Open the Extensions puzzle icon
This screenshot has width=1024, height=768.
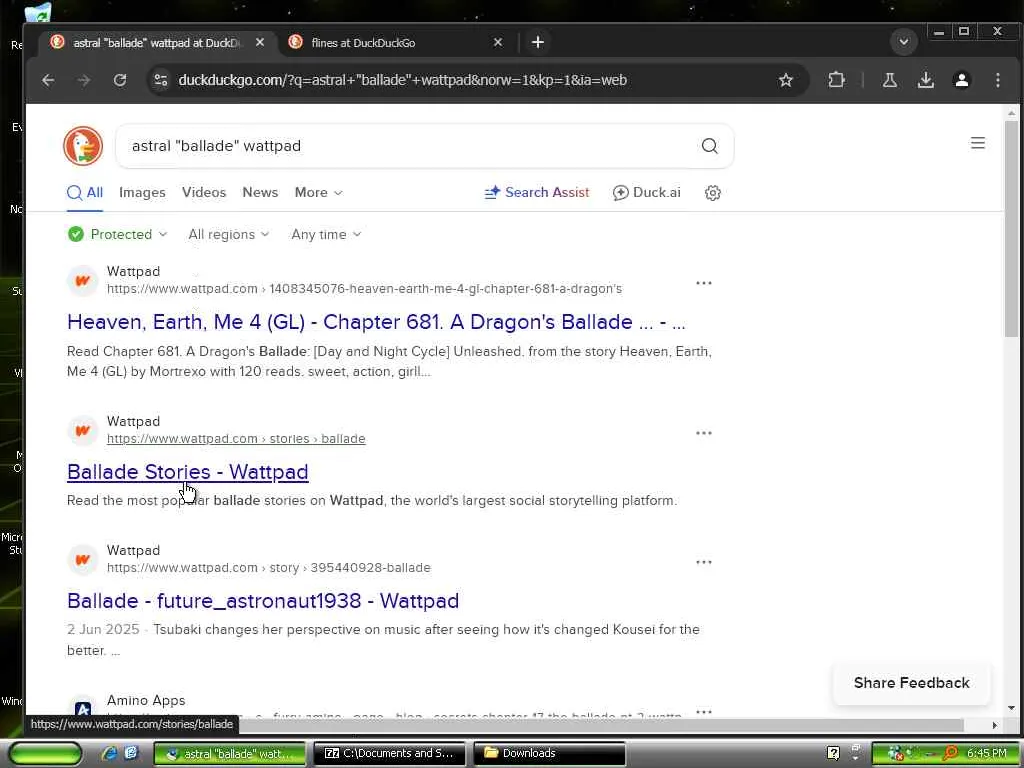(x=837, y=80)
